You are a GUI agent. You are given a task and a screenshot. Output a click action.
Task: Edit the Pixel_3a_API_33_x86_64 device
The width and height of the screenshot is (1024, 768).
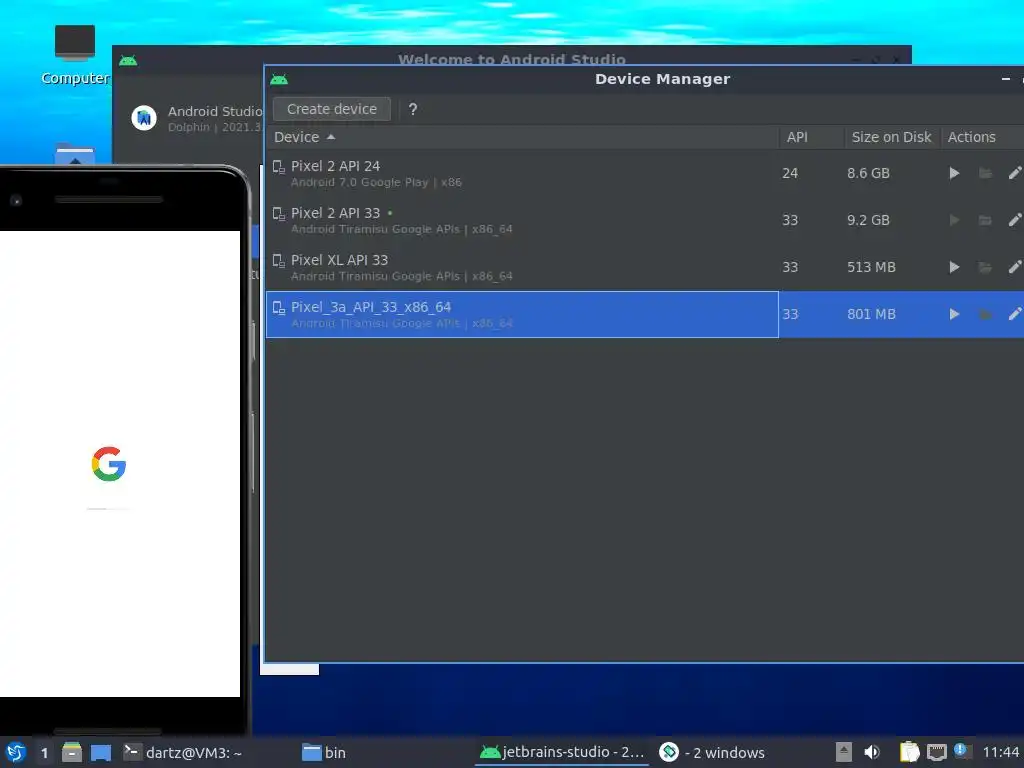coord(1015,314)
